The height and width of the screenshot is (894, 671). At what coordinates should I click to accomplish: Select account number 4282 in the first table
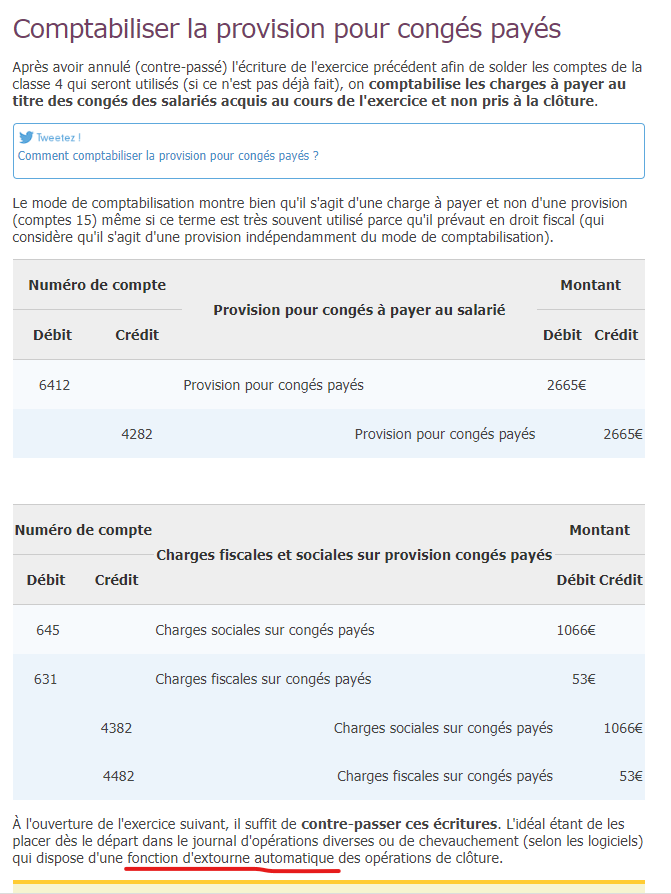[137, 434]
